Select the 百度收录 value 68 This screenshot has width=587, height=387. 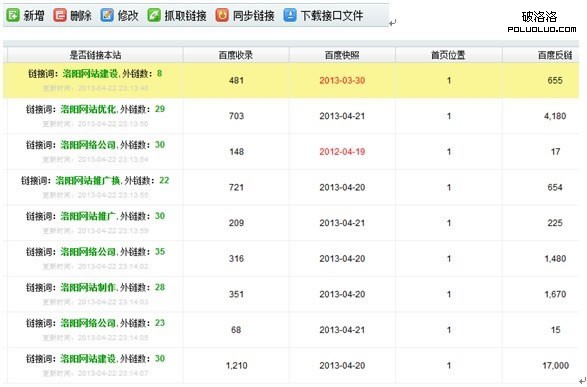tap(236, 330)
